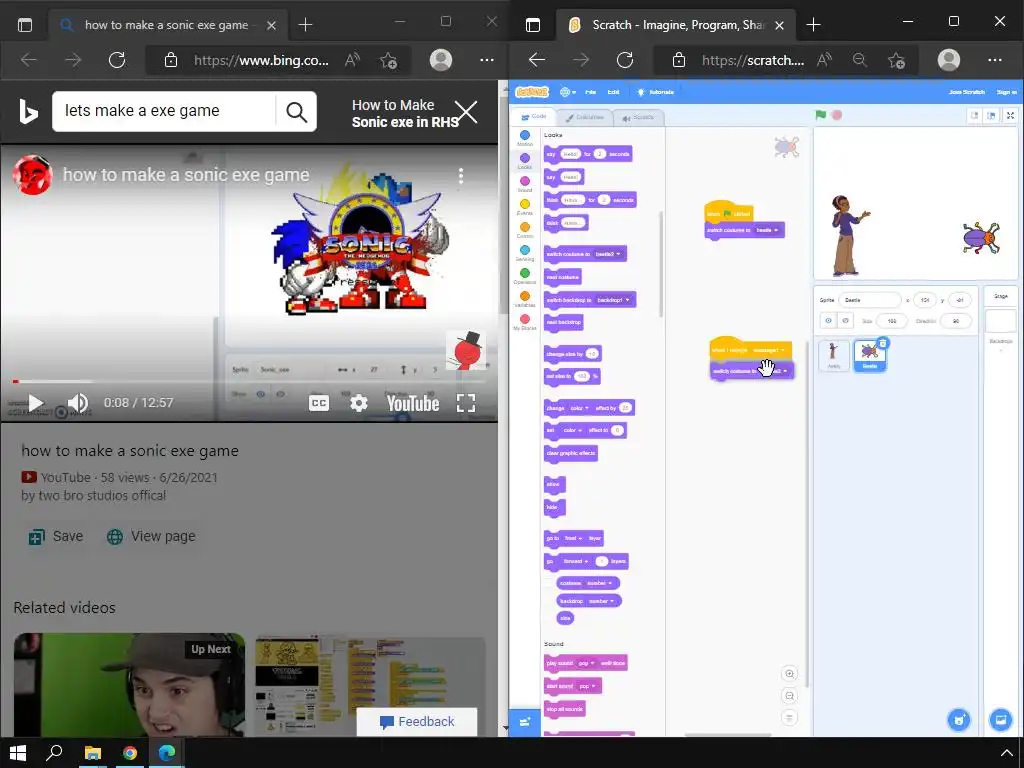Select the Variables block category

coord(525,299)
